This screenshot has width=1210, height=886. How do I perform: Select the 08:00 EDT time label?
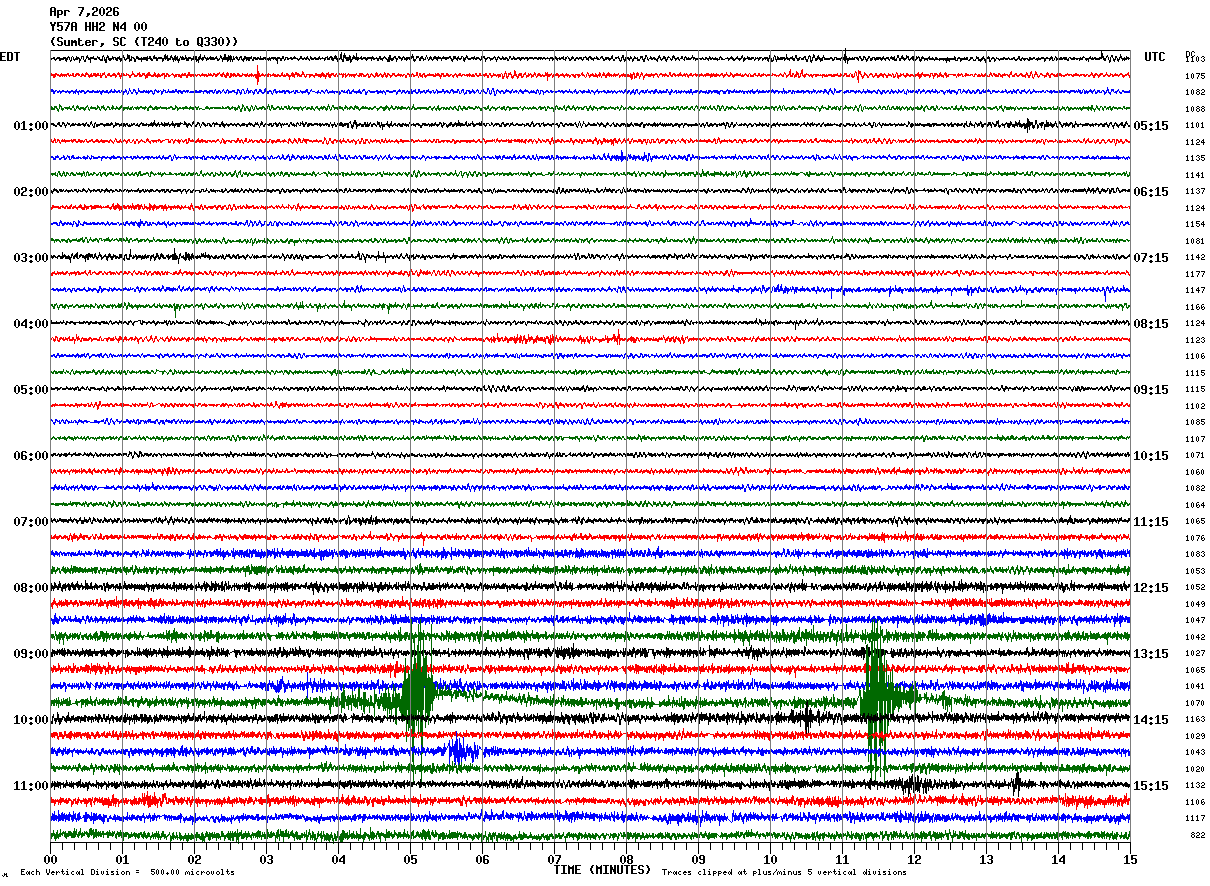click(30, 588)
